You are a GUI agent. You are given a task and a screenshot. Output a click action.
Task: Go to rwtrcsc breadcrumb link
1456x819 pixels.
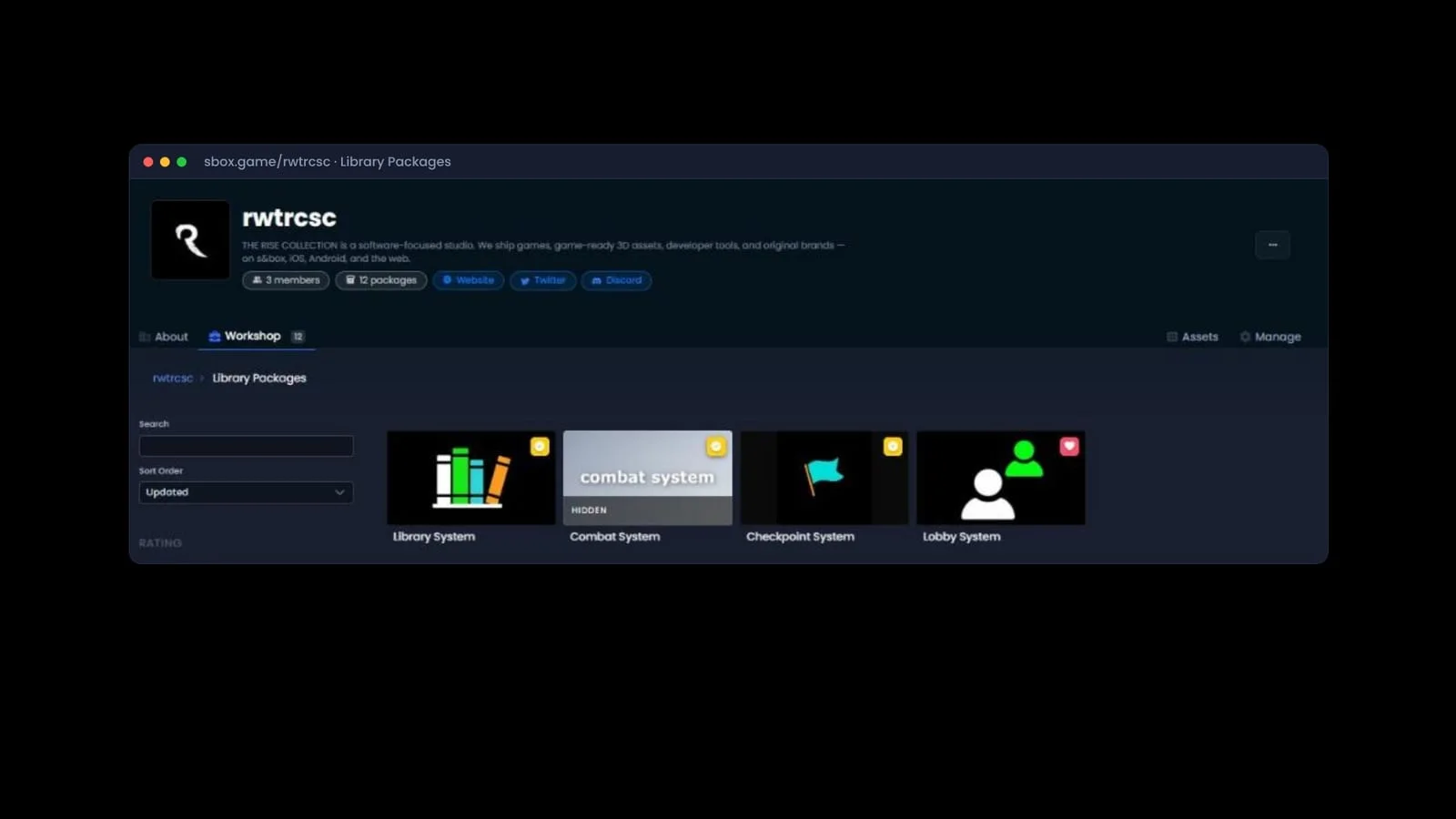pos(172,378)
